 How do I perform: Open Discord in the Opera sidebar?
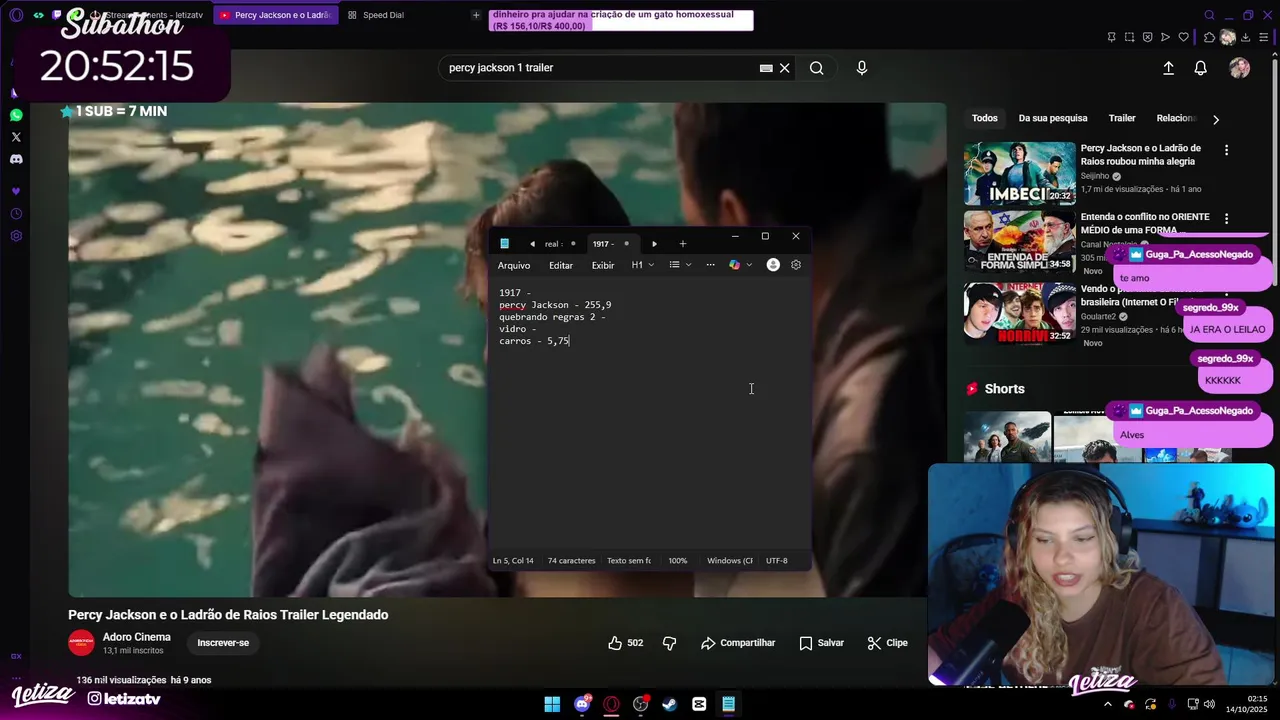pos(16,159)
